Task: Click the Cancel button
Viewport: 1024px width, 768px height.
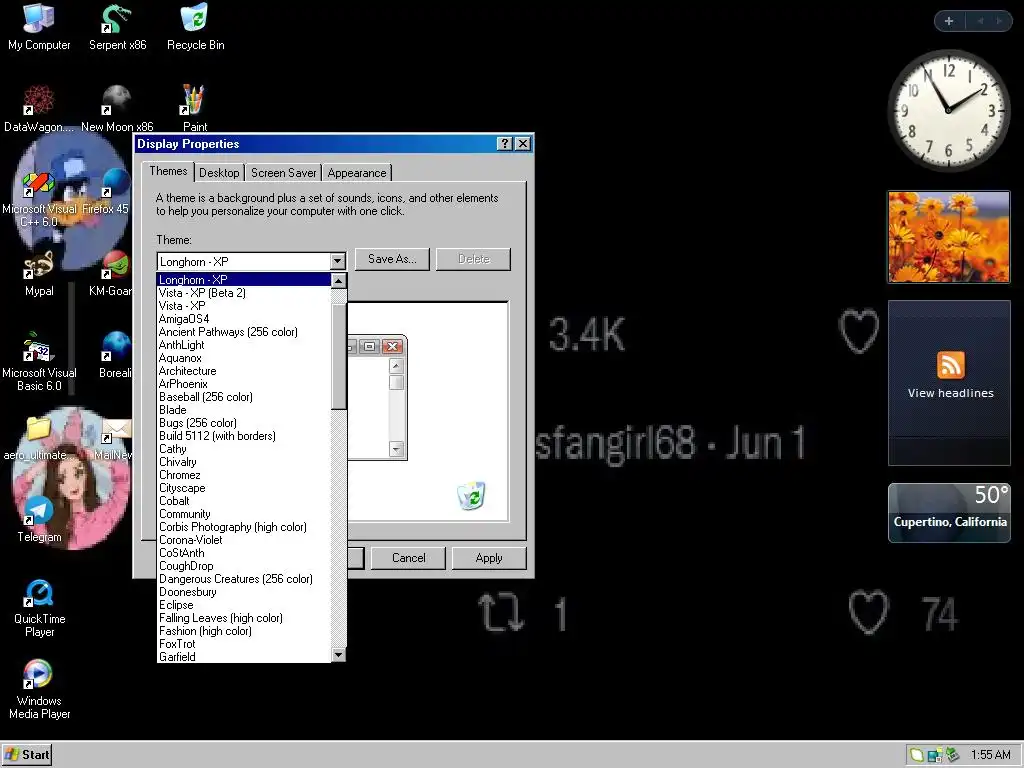Action: [408, 558]
